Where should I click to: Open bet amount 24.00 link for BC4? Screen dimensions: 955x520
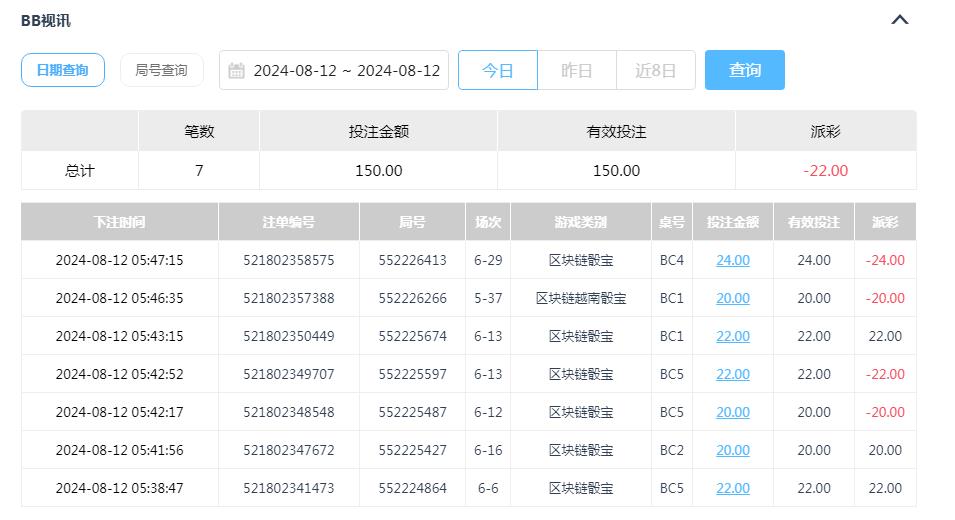pos(732,260)
